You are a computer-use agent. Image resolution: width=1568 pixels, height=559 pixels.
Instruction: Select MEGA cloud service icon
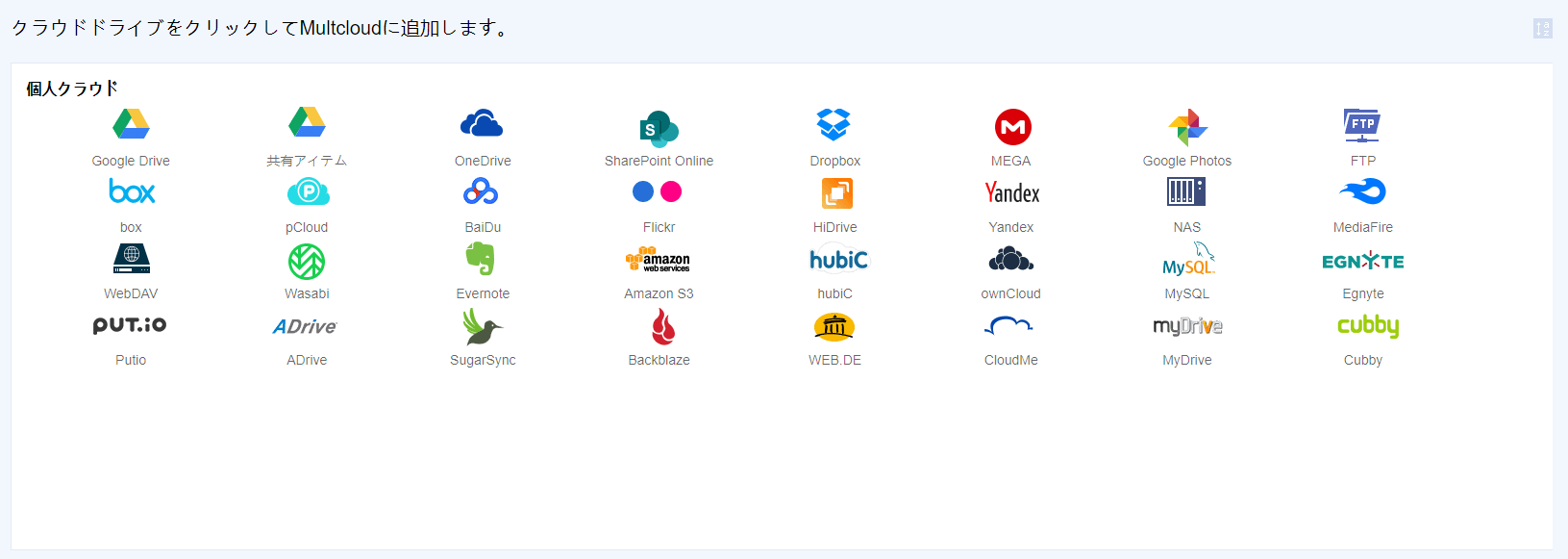[1012, 126]
